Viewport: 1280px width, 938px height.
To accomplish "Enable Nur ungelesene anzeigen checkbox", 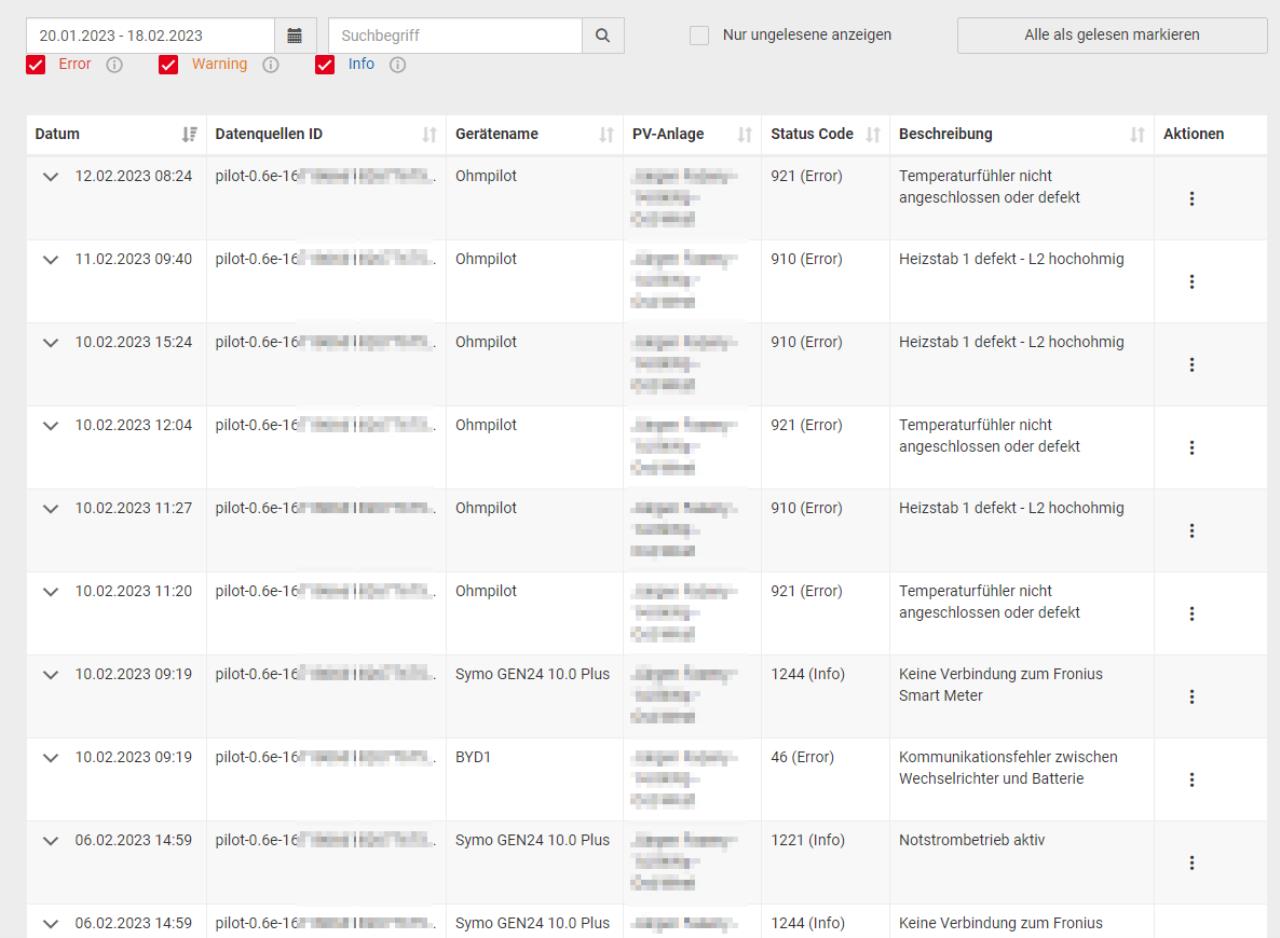I will [699, 35].
